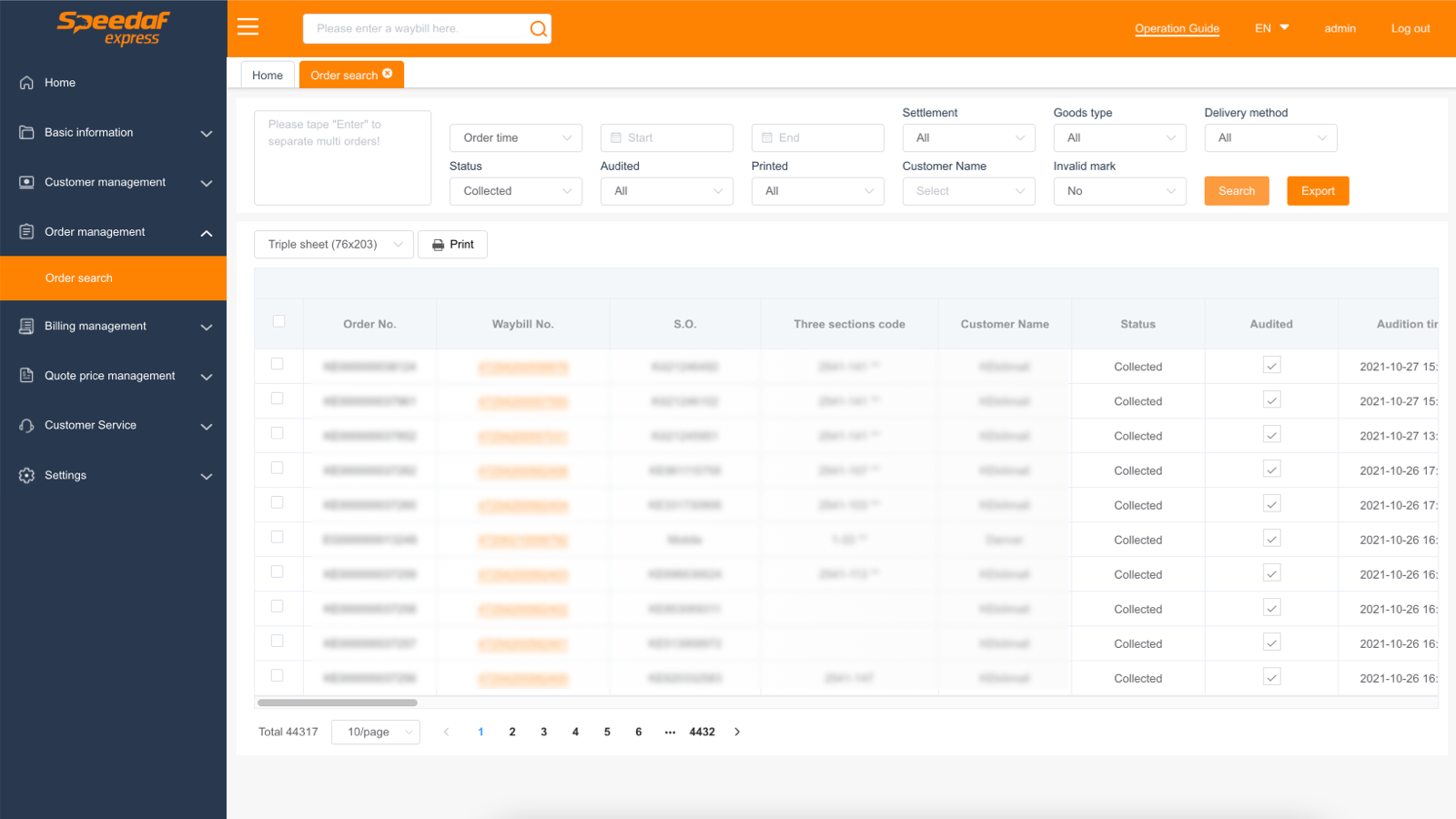This screenshot has height=819, width=1456.
Task: Click the multi-order text area
Action: pos(342,158)
